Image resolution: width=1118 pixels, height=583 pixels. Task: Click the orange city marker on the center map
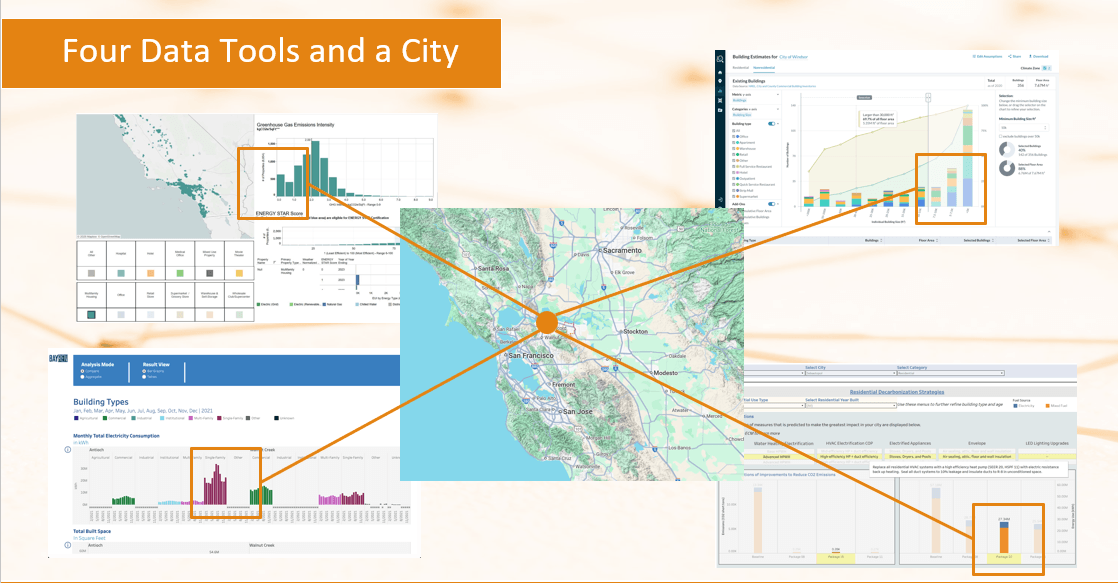tap(546, 323)
